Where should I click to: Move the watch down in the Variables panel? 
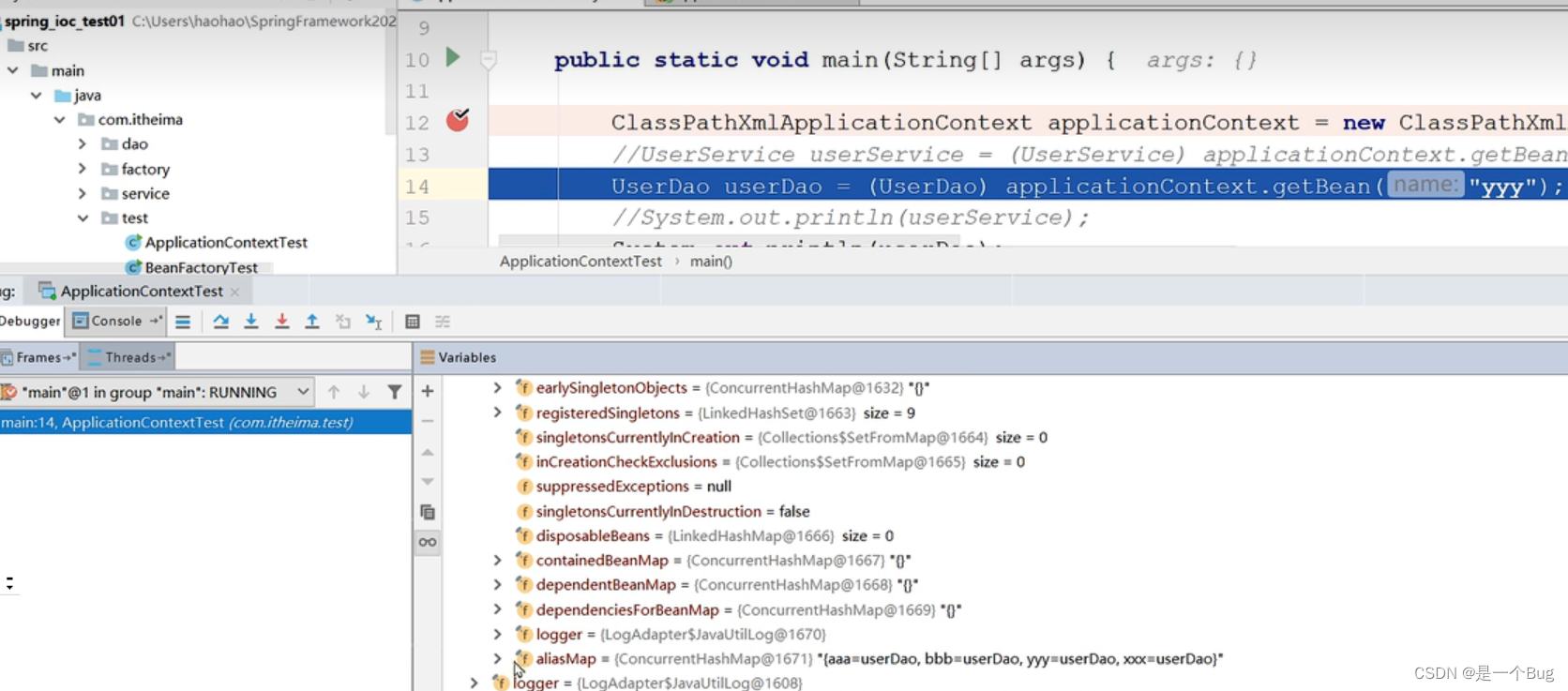(428, 481)
